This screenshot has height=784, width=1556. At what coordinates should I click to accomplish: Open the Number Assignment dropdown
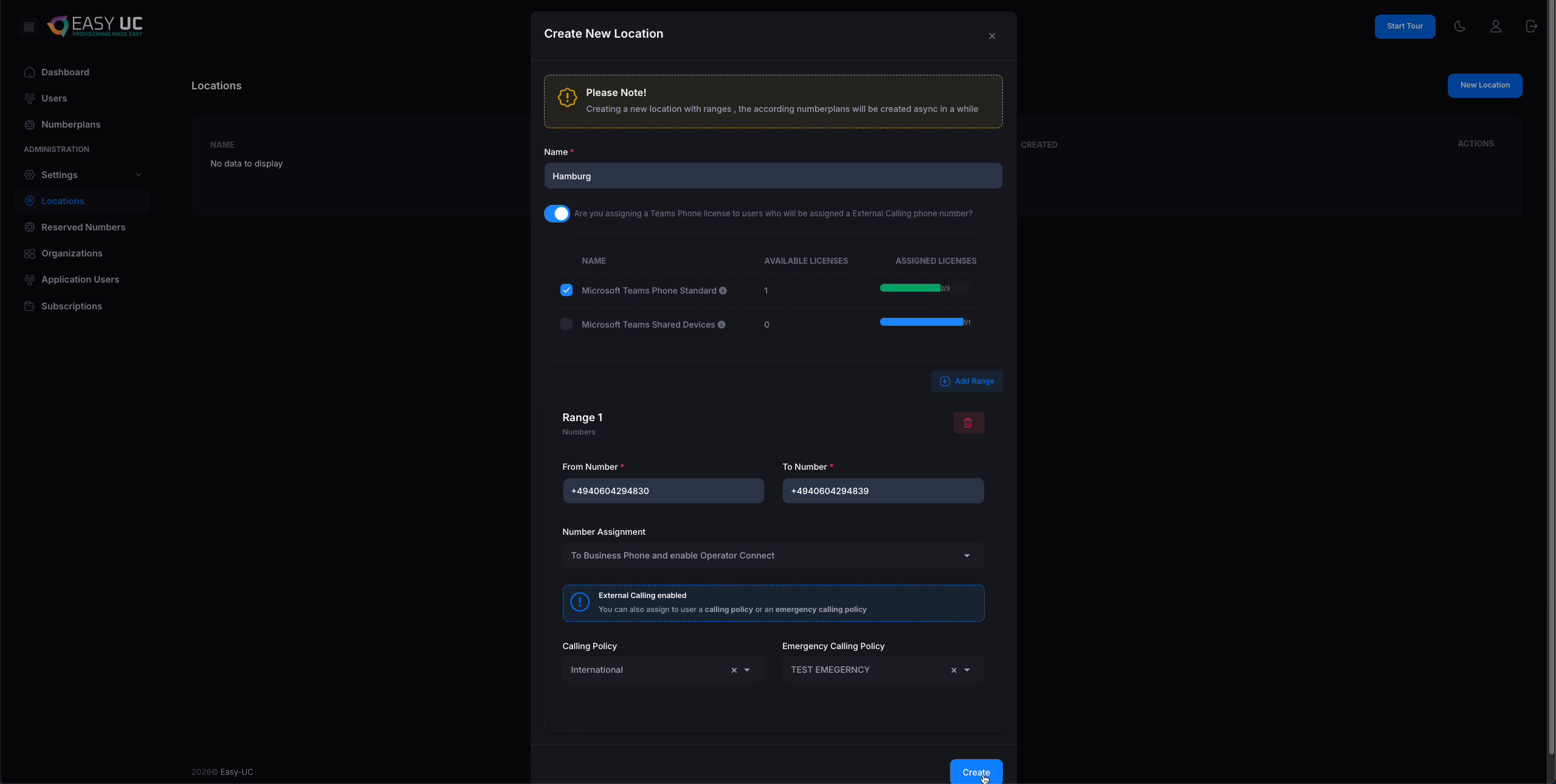pos(773,555)
